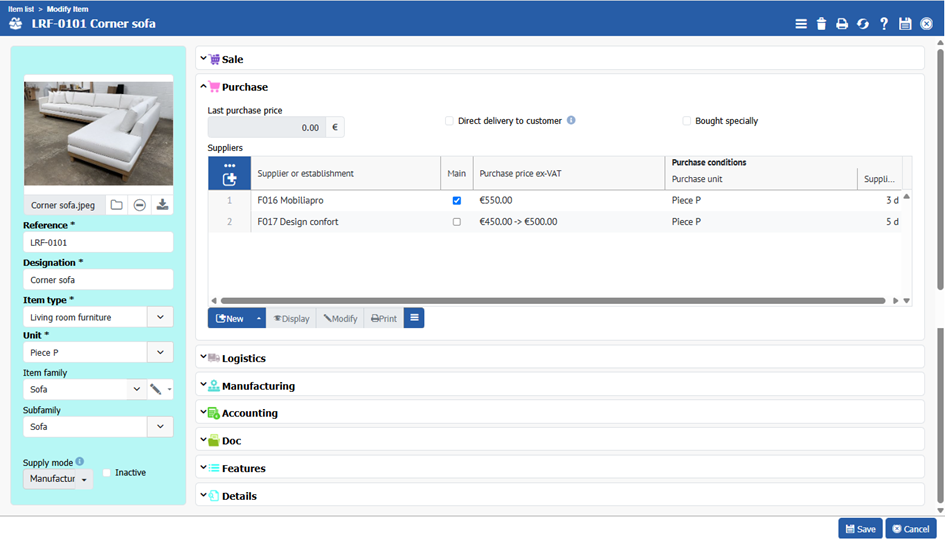Open the Subfamily dropdown
Image resolution: width=945 pixels, height=542 pixels.
(160, 427)
